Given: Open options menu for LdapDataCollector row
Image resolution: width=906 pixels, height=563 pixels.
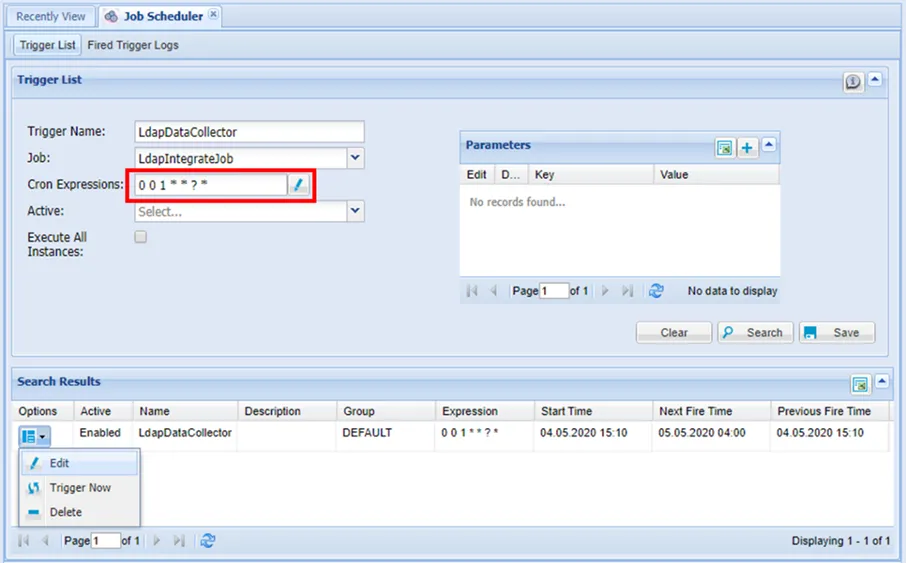Looking at the screenshot, I should pyautogui.click(x=34, y=436).
